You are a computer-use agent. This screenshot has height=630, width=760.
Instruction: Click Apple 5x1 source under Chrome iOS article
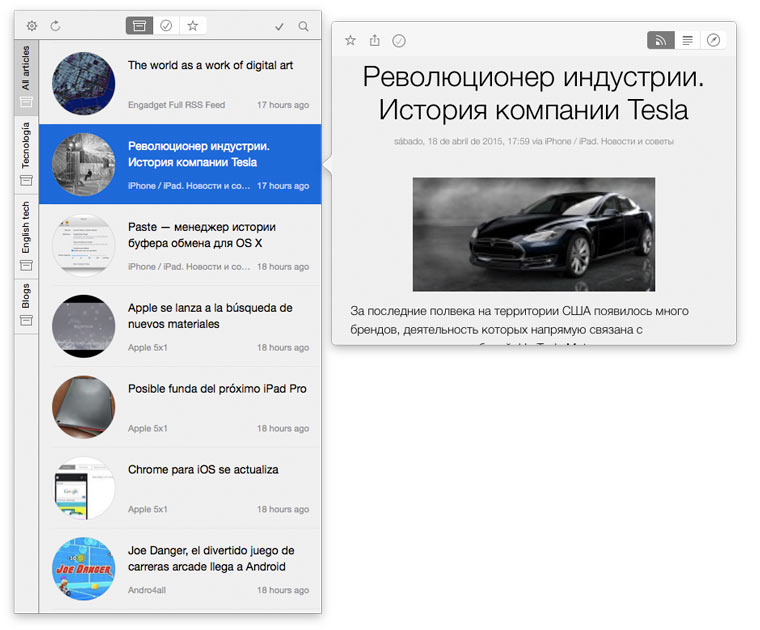pyautogui.click(x=148, y=509)
